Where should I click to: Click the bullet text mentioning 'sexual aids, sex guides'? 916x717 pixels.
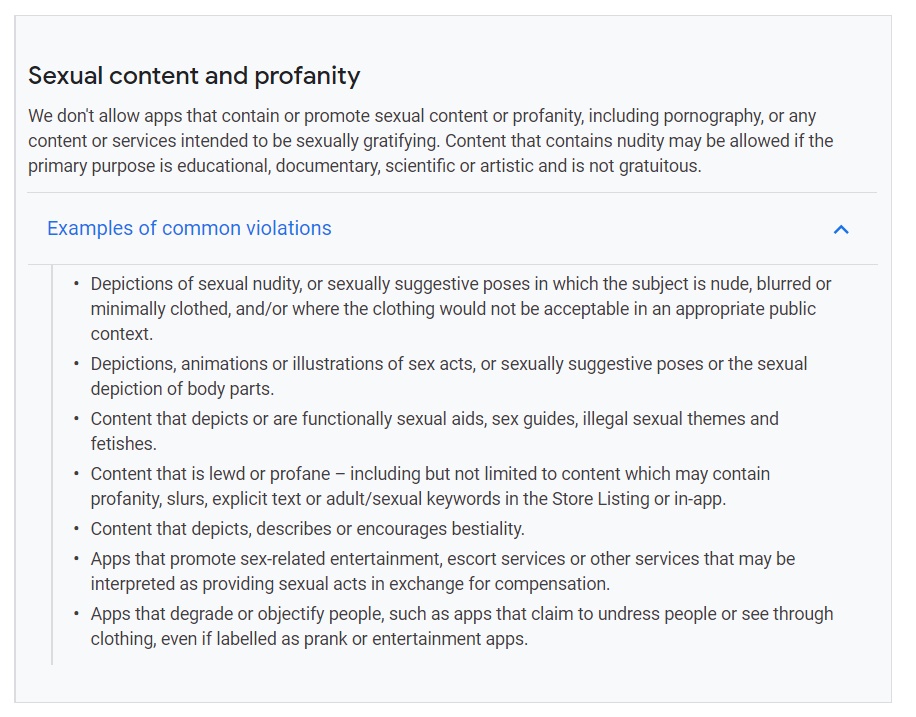(434, 431)
